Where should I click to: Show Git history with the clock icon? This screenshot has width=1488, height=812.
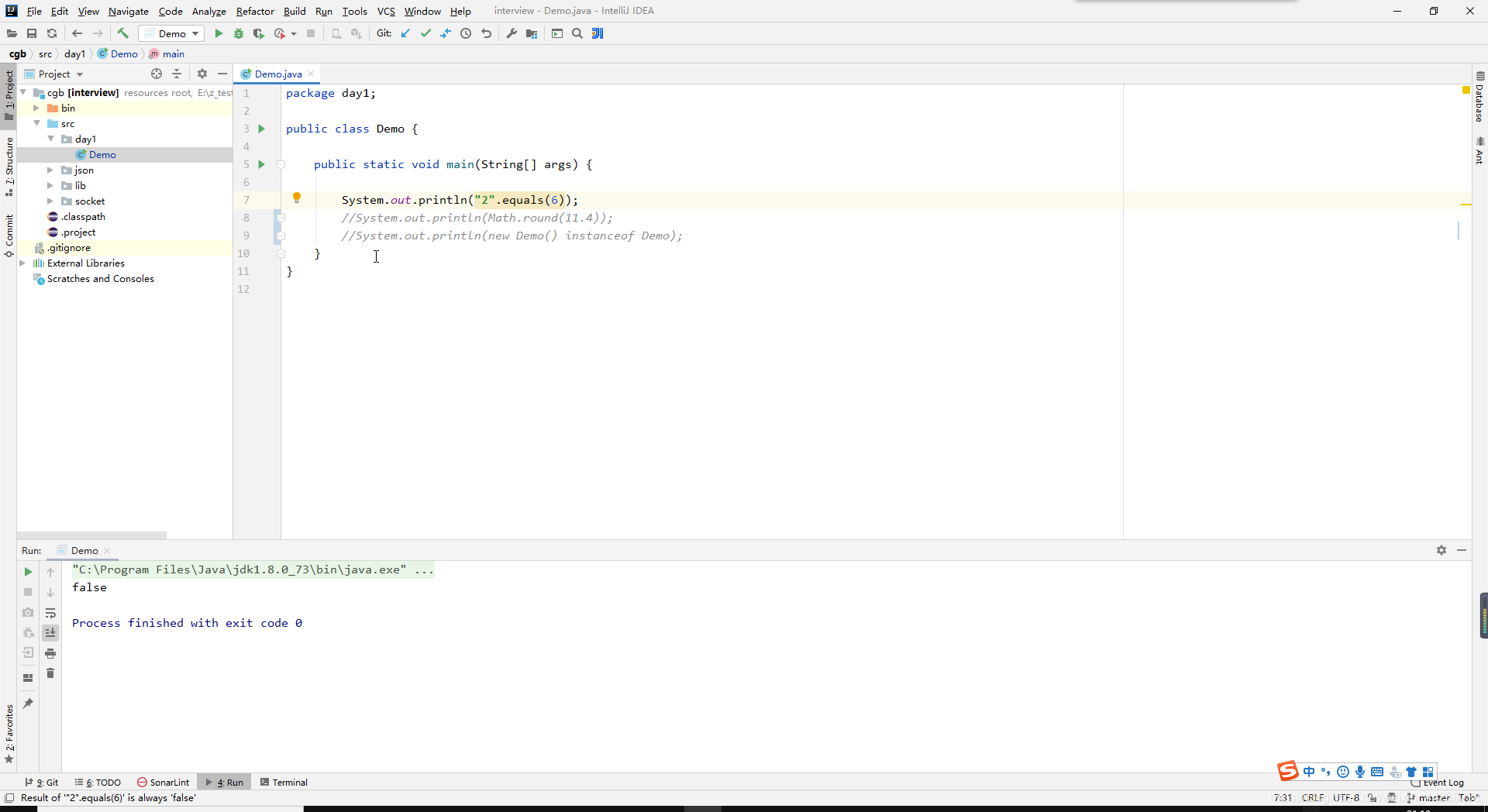[466, 33]
